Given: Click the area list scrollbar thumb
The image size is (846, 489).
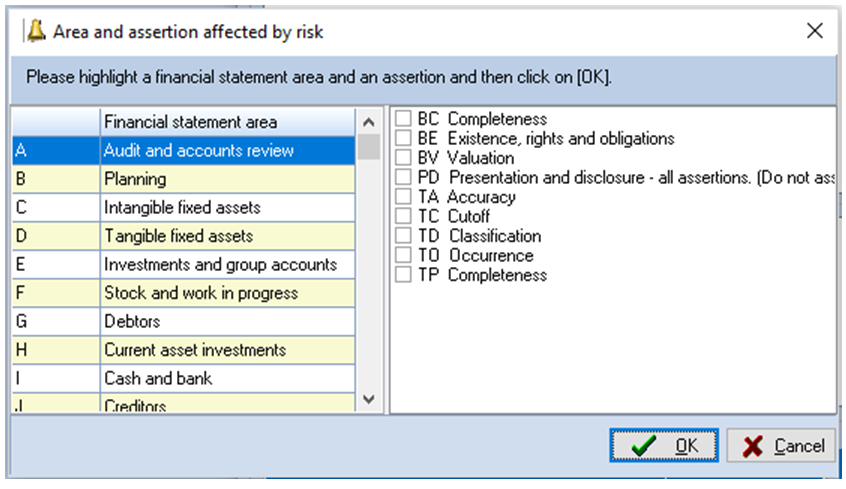Looking at the screenshot, I should click(369, 147).
